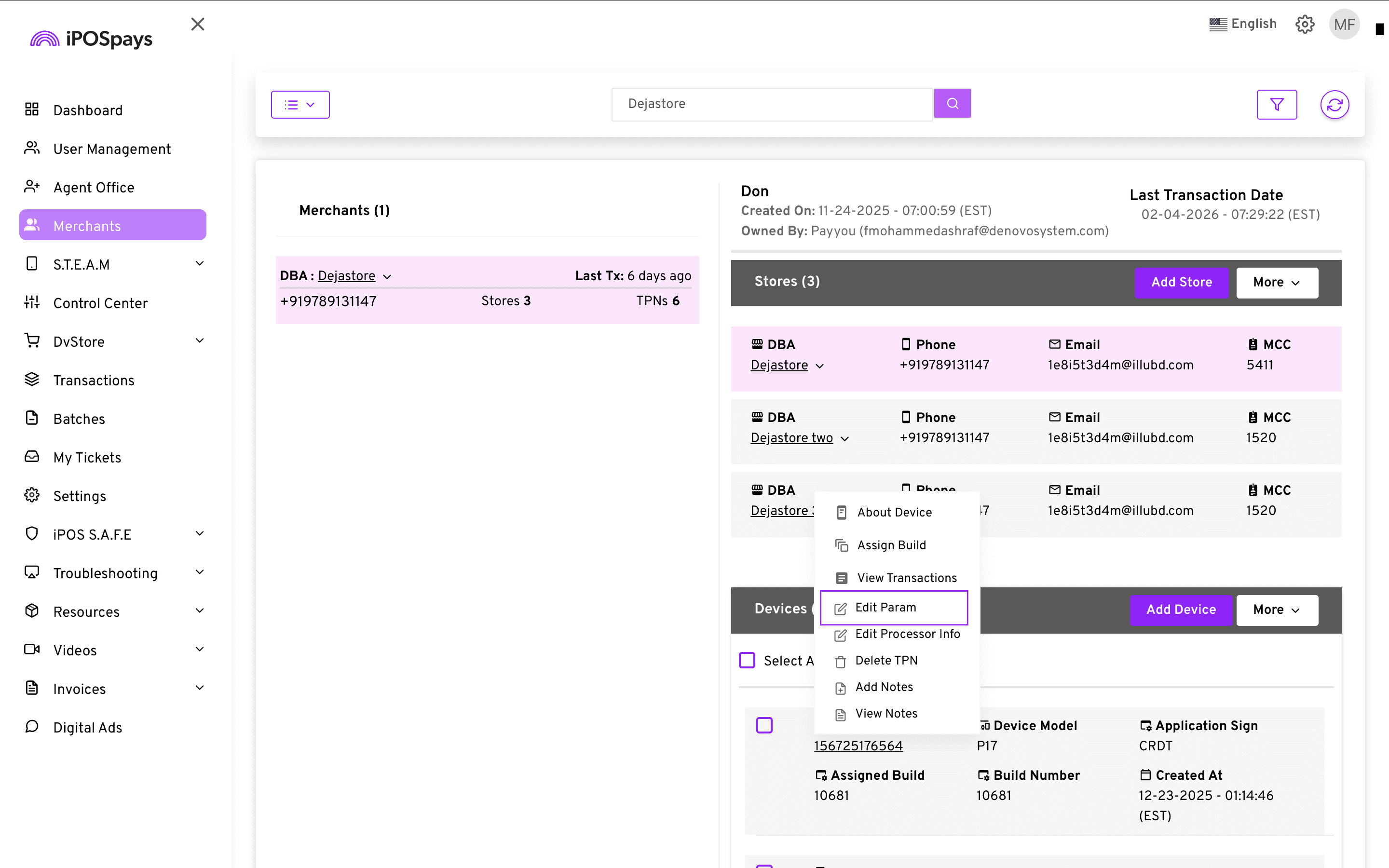Open the filter funnel icon
Viewport: 1389px width, 868px height.
(1277, 105)
